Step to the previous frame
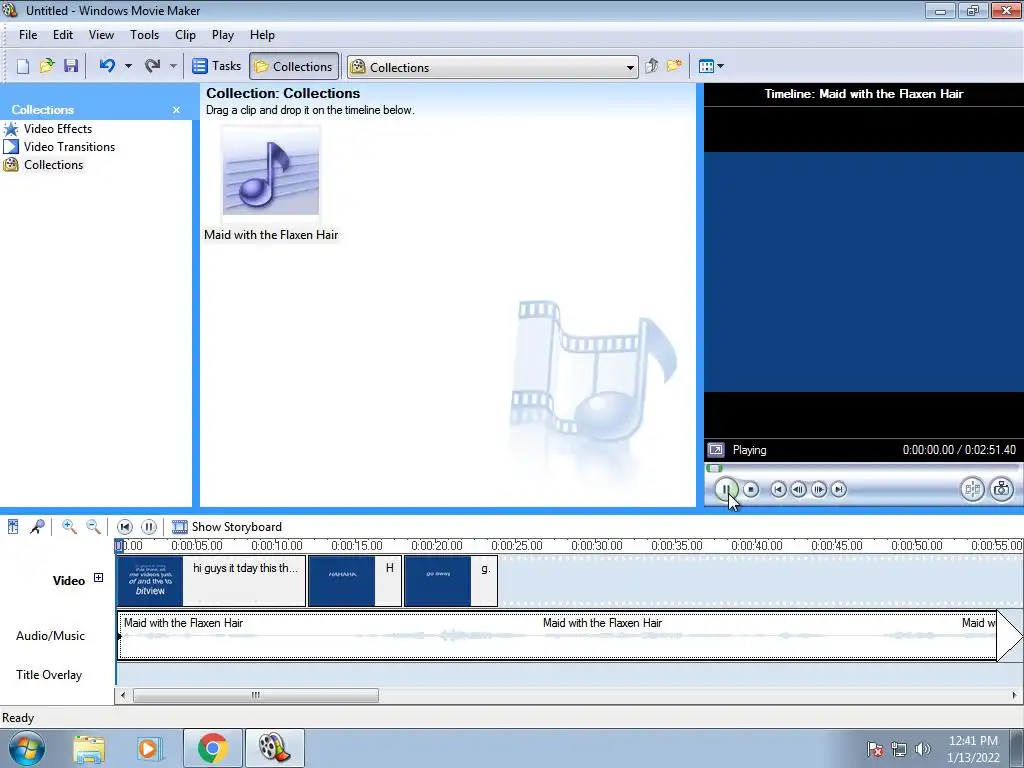This screenshot has width=1024, height=768. click(798, 489)
